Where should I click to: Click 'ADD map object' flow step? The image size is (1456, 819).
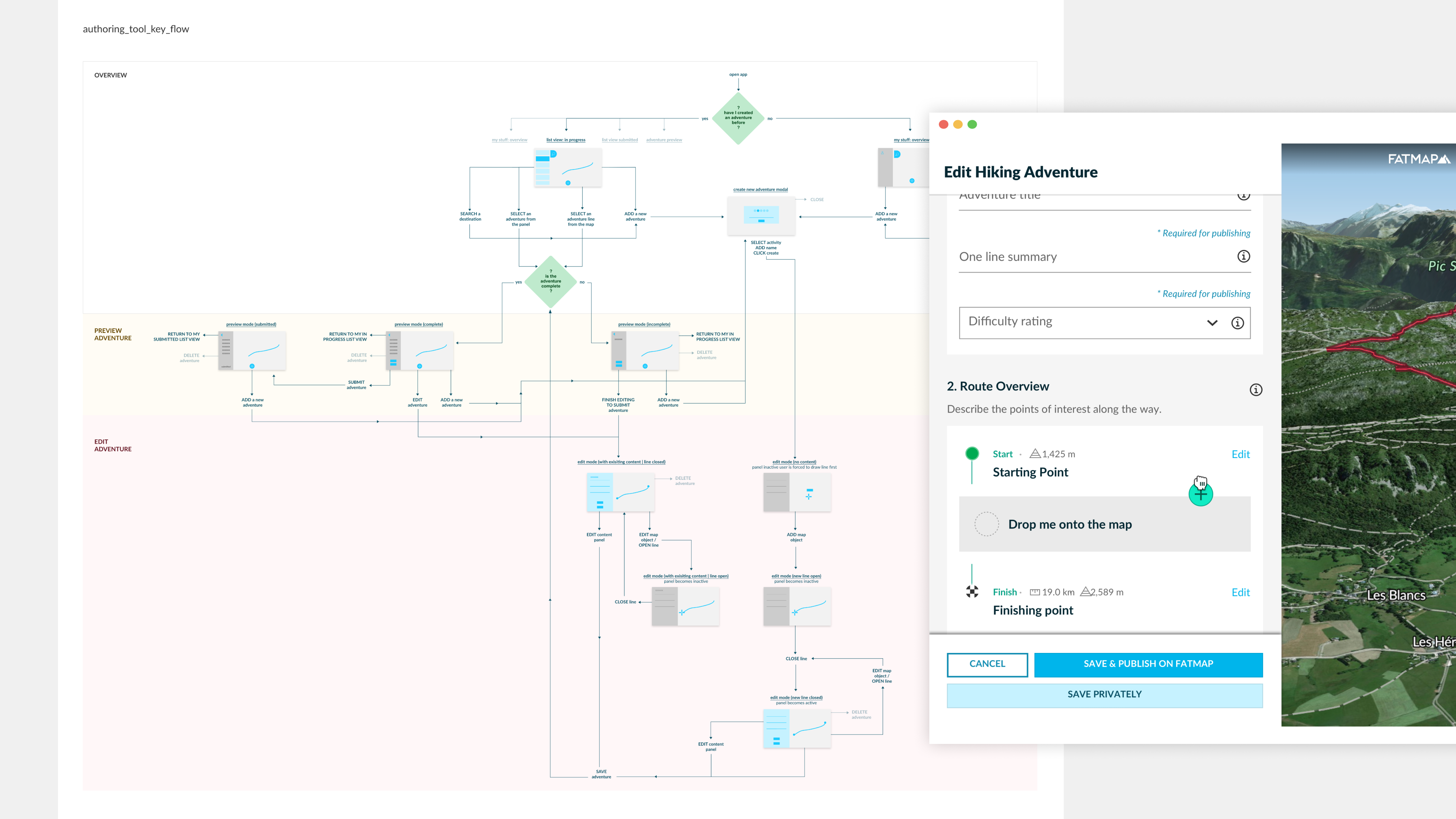pos(796,538)
